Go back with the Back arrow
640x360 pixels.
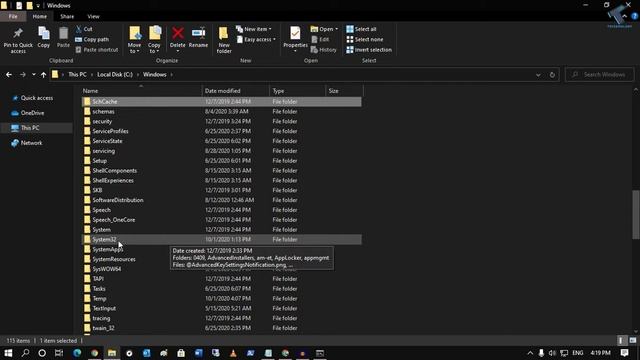9,75
